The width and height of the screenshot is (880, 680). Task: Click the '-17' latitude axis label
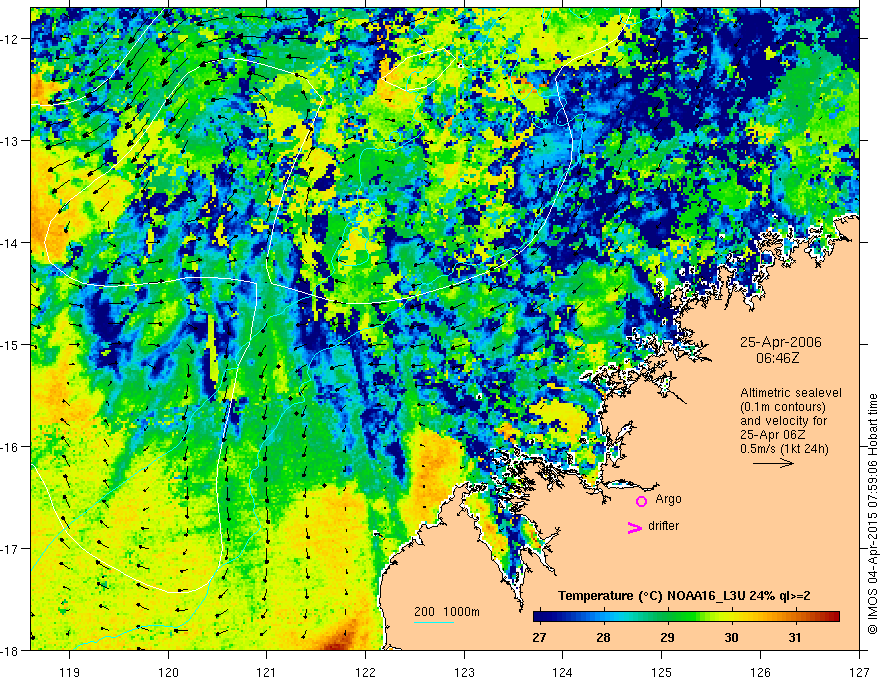point(11,548)
